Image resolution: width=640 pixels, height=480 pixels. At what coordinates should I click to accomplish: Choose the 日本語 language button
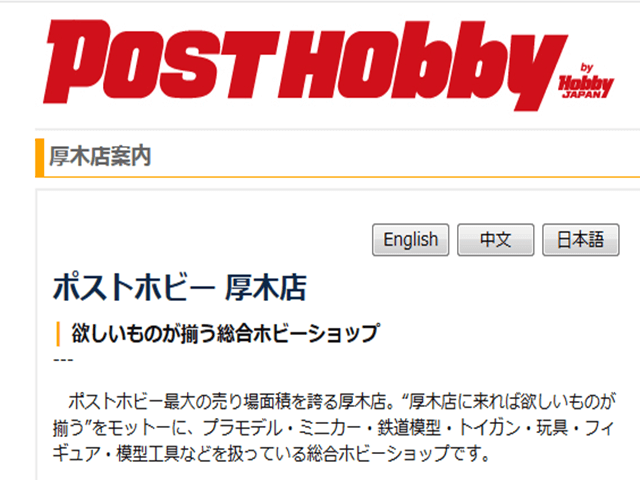[580, 240]
